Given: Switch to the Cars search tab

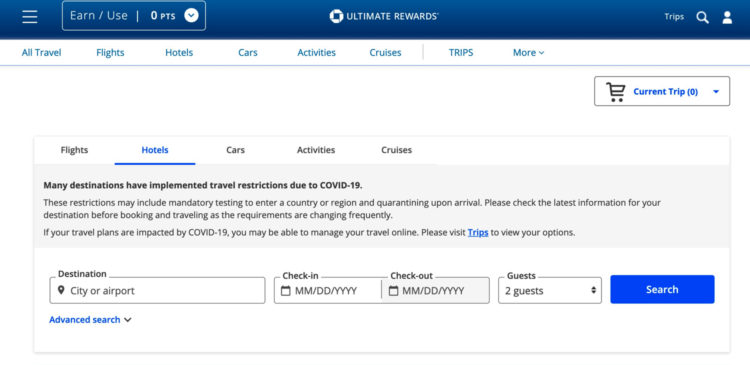Looking at the screenshot, I should [235, 150].
